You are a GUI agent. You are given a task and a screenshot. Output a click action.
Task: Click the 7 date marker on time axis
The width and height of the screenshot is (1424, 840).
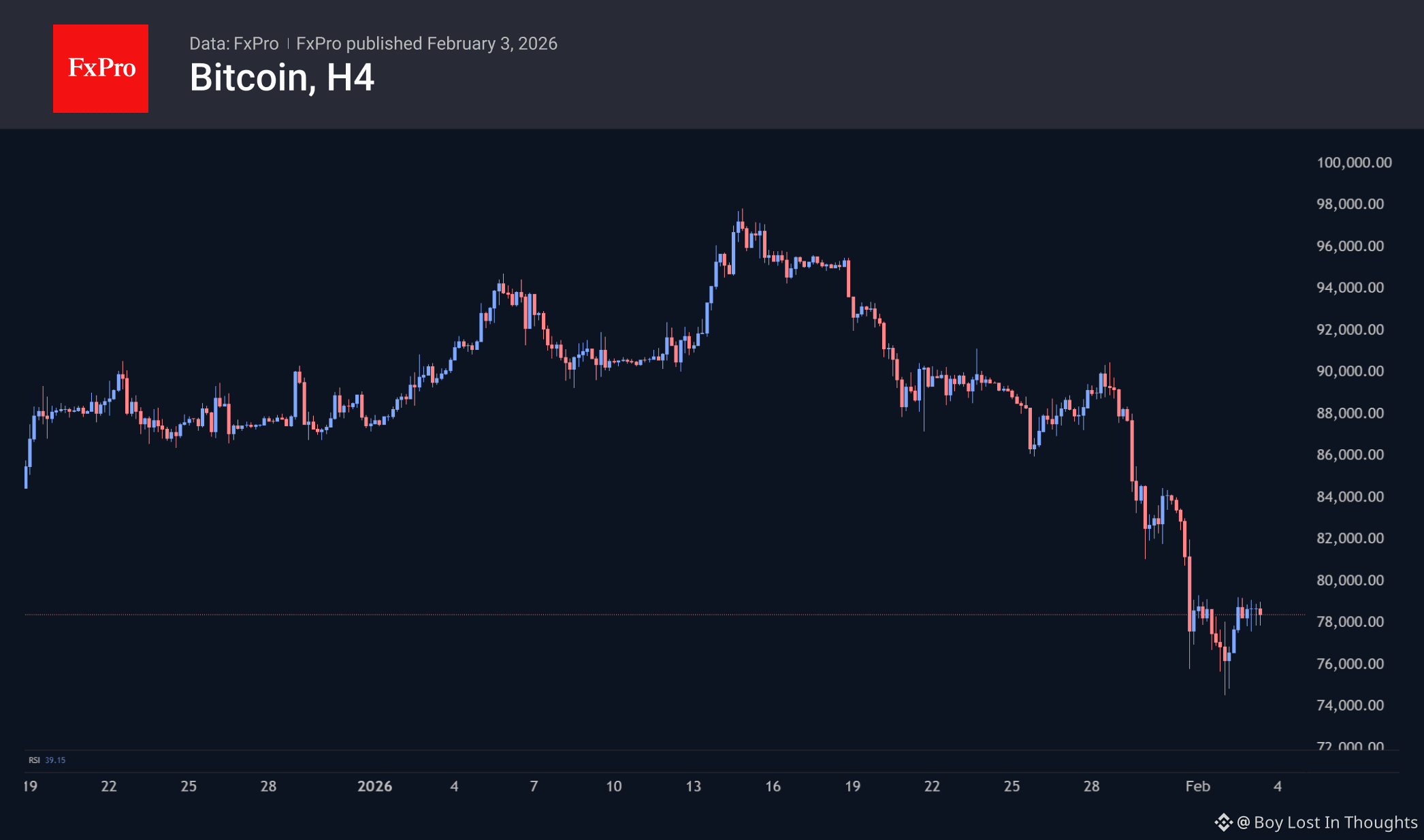[x=534, y=786]
